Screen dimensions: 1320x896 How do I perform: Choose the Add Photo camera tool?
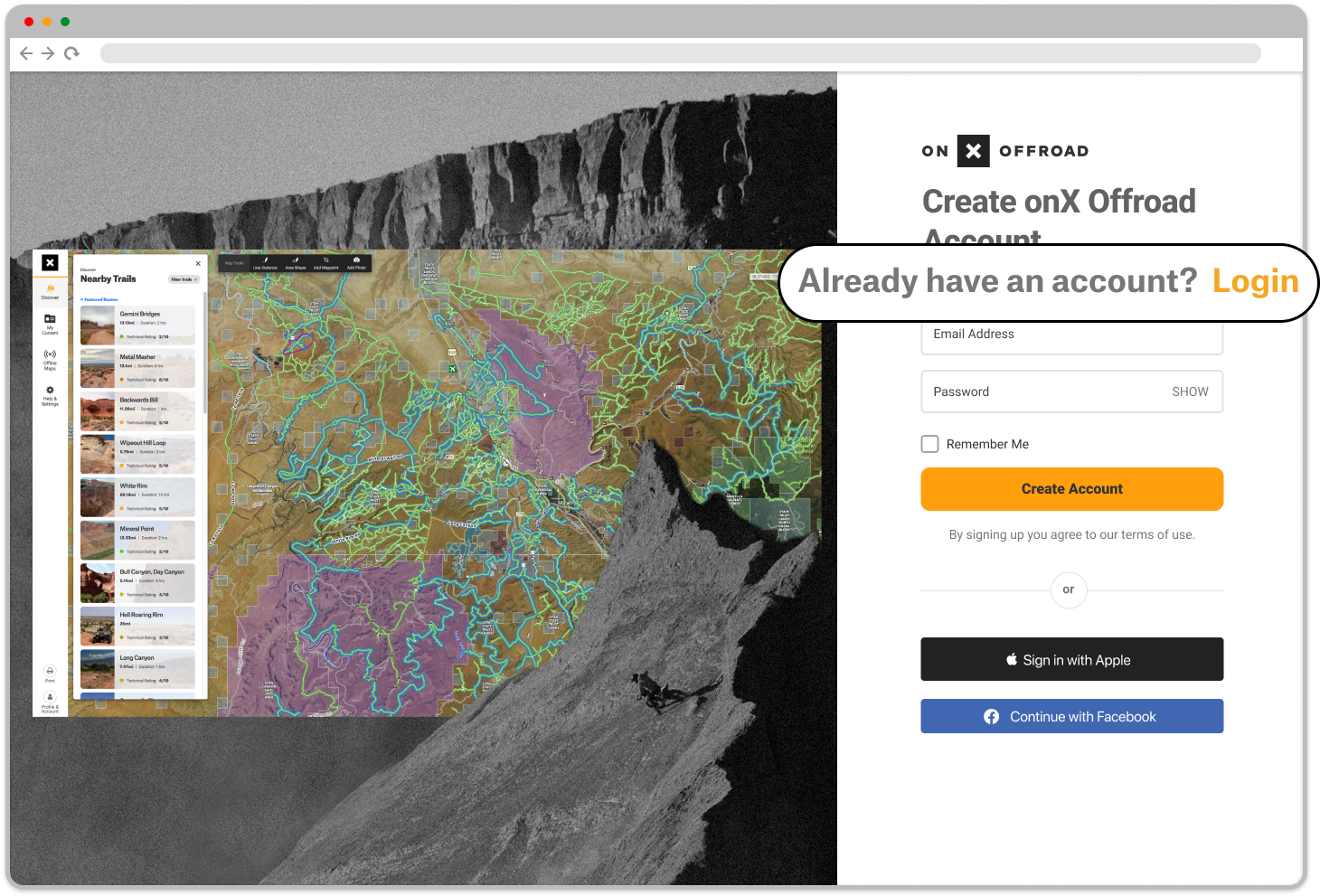pyautogui.click(x=356, y=262)
